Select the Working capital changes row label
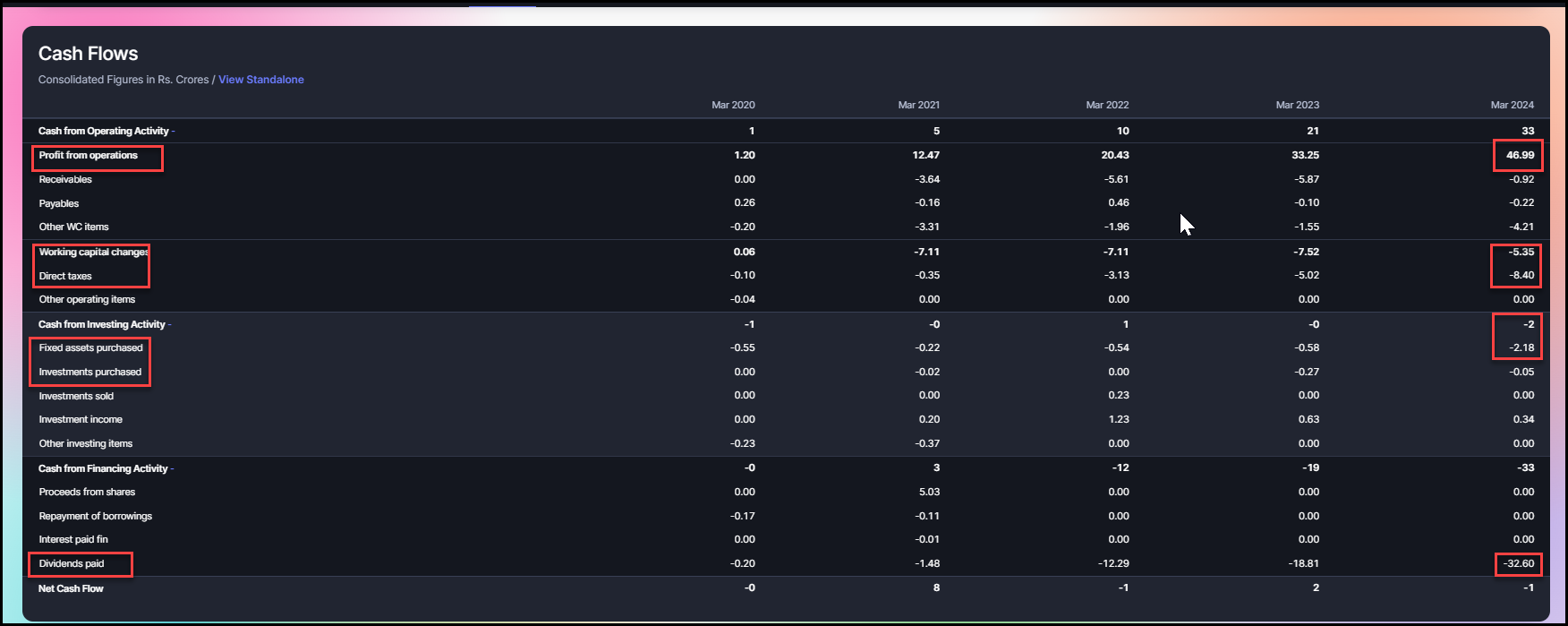The image size is (1568, 626). click(x=94, y=252)
